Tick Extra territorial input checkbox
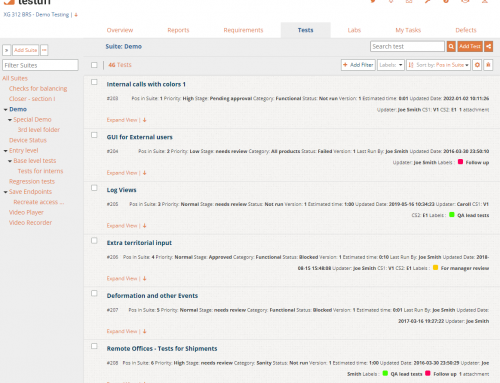The height and width of the screenshot is (383, 500). pyautogui.click(x=94, y=241)
